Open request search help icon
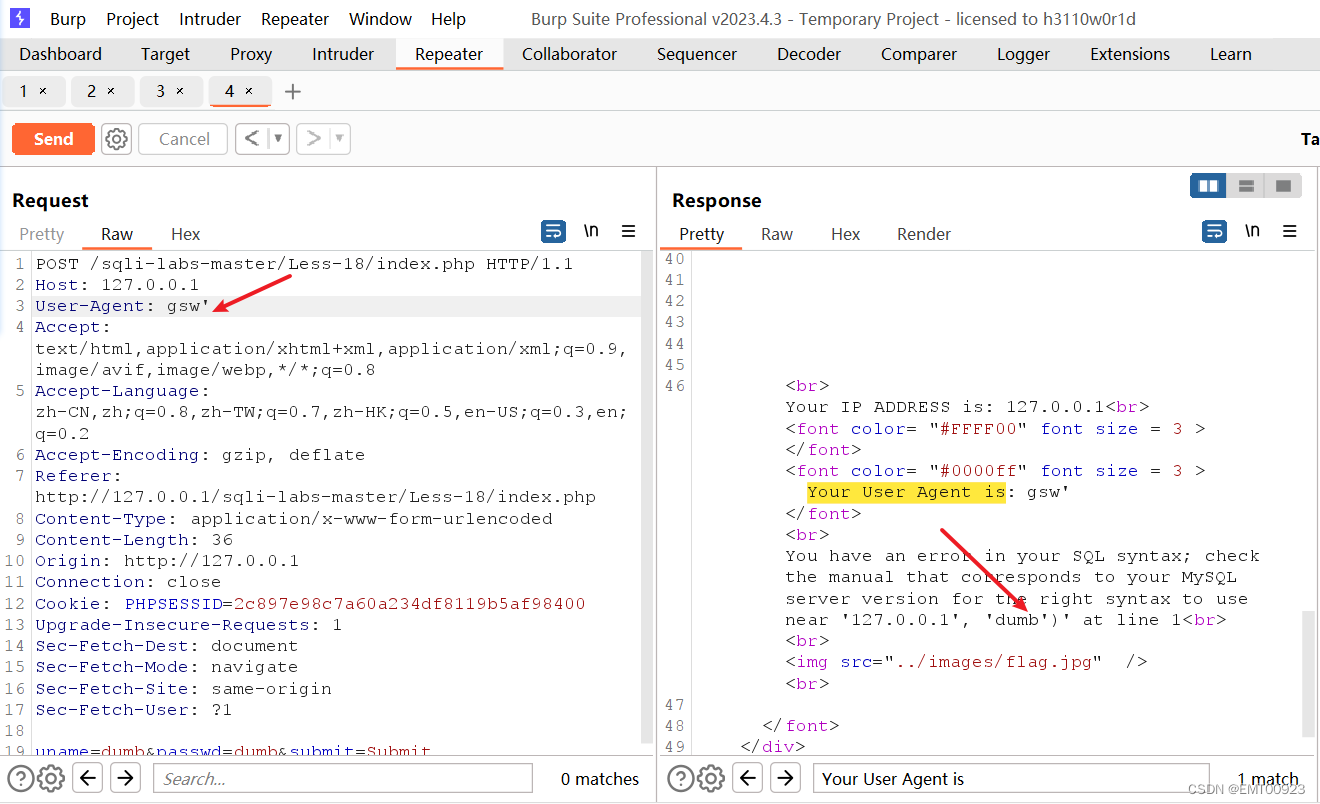Image resolution: width=1320 pixels, height=804 pixels. click(21, 778)
